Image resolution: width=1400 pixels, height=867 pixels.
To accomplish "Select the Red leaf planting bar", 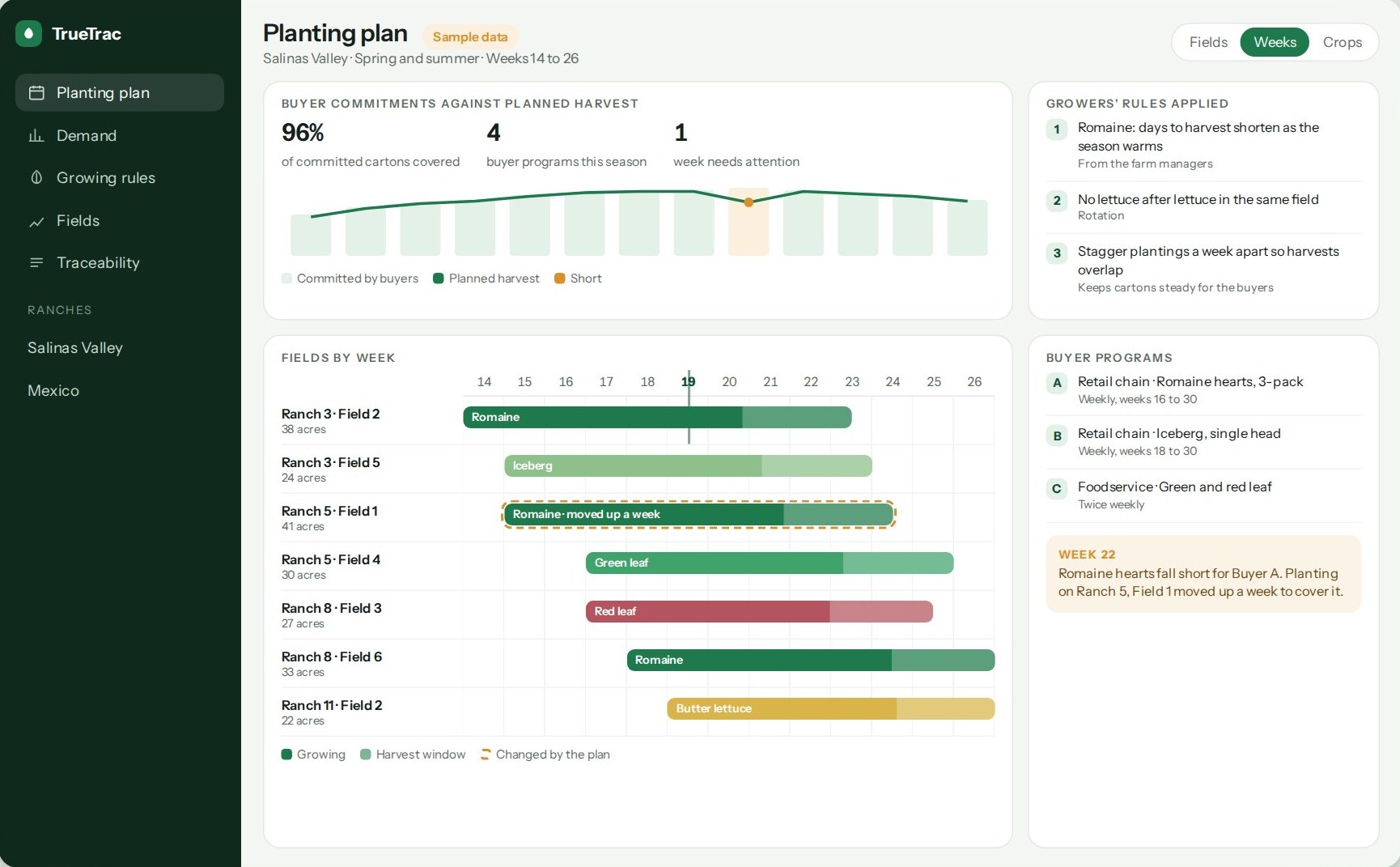I will (759, 611).
